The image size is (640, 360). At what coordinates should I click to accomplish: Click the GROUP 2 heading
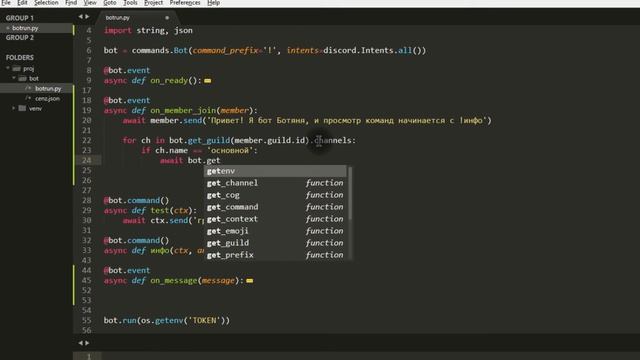tap(20, 38)
